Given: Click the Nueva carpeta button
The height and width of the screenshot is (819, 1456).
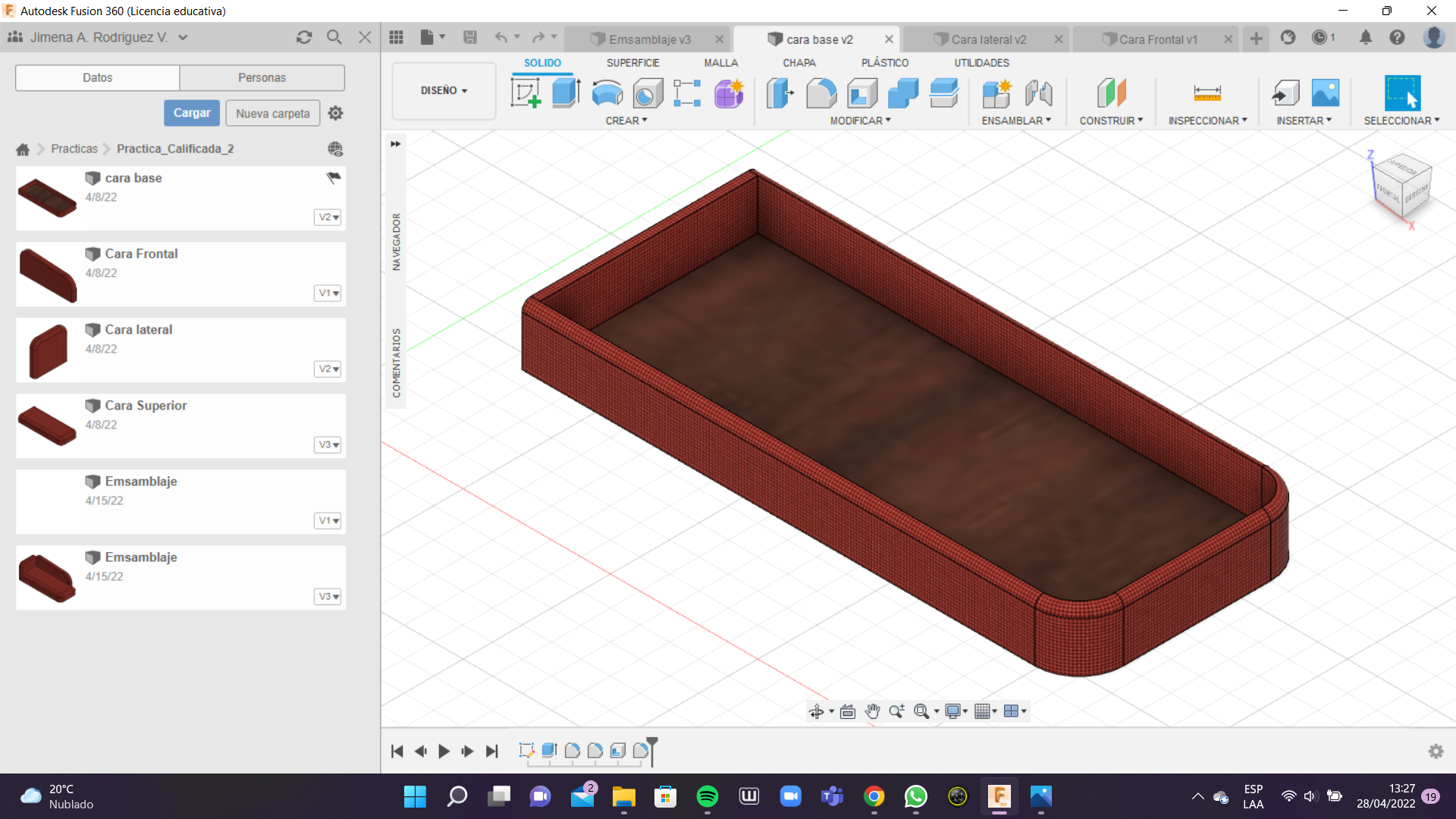Looking at the screenshot, I should [272, 113].
